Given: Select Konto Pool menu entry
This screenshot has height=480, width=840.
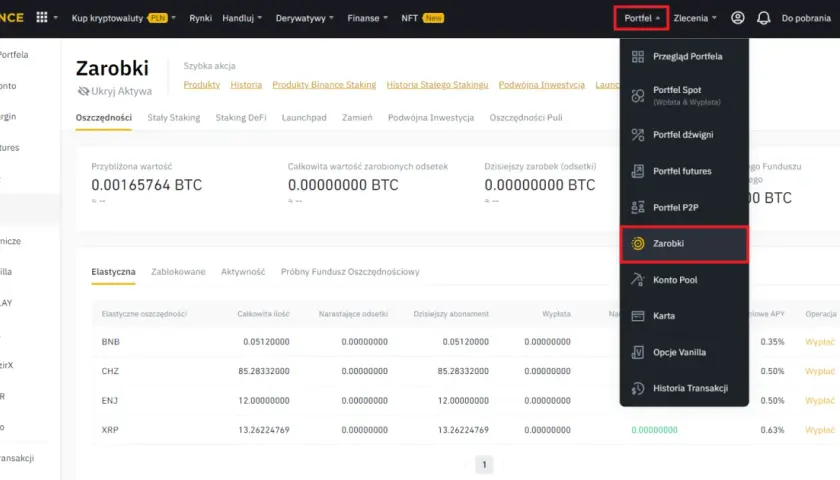Looking at the screenshot, I should (684, 280).
